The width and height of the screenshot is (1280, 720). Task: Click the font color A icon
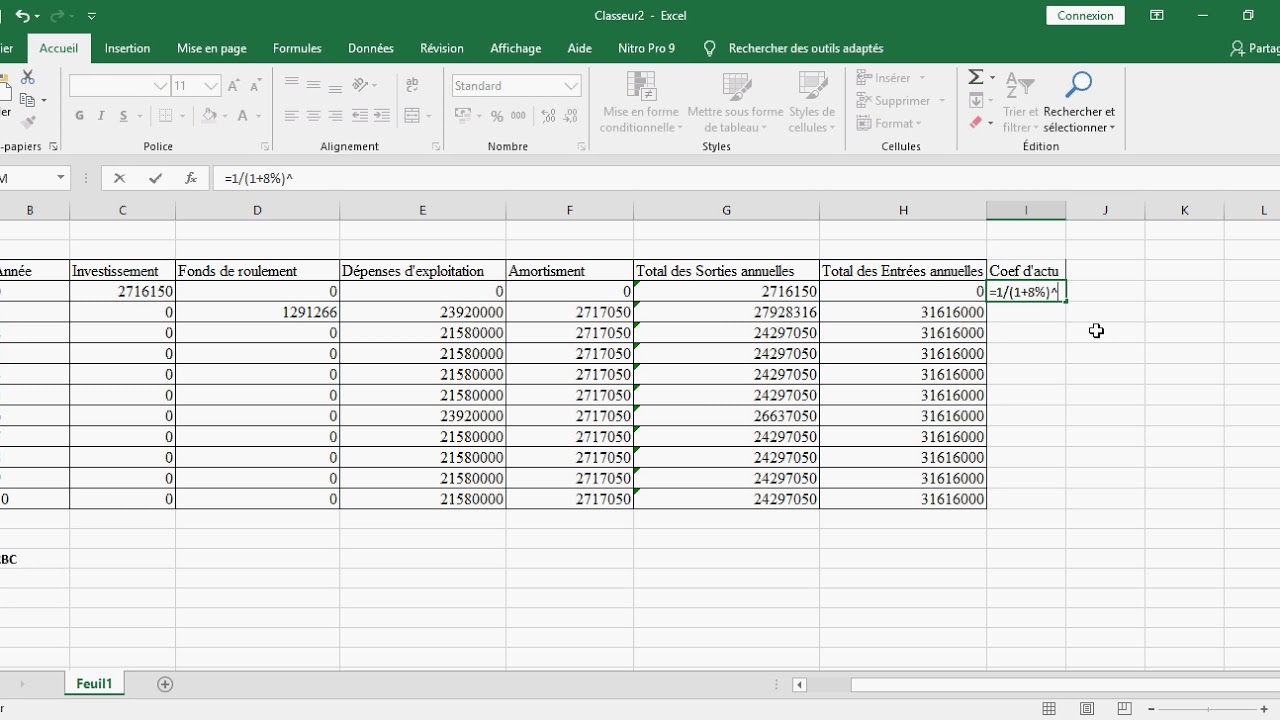(243, 116)
